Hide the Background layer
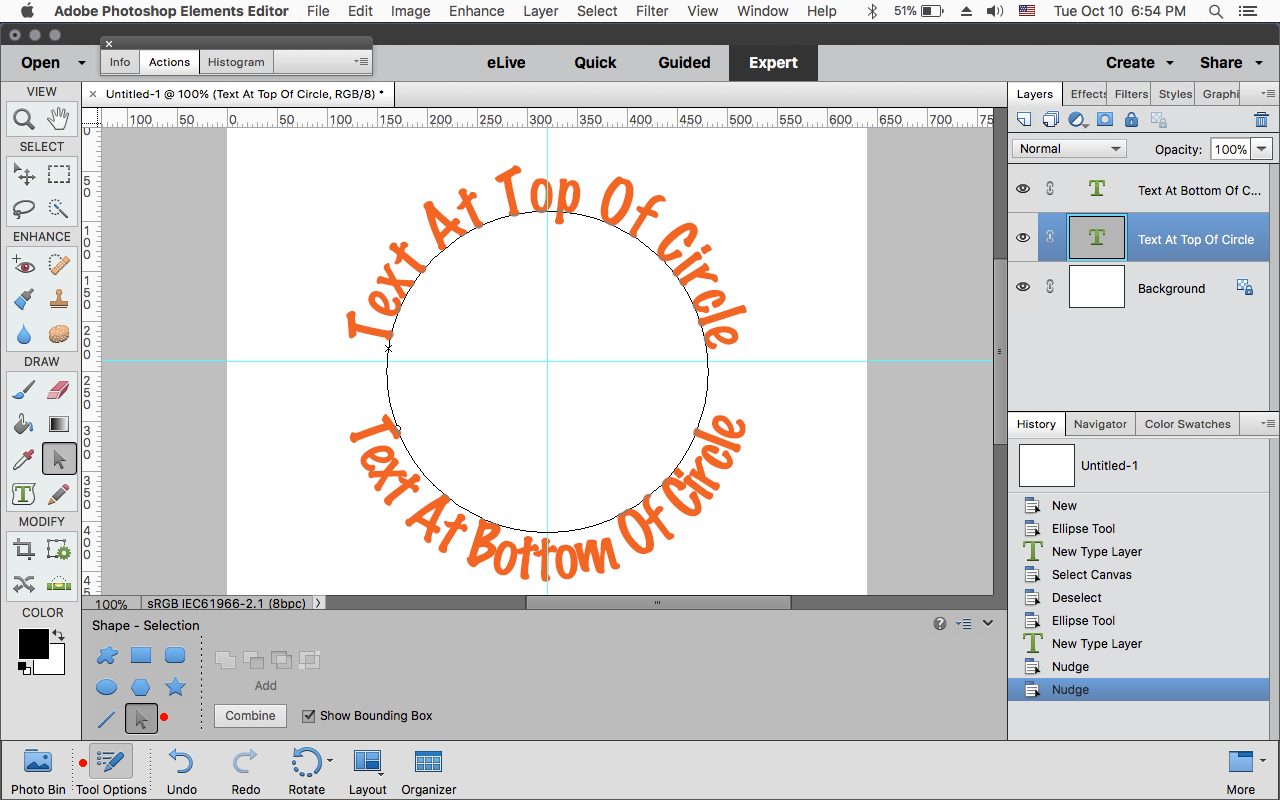 click(x=1022, y=287)
